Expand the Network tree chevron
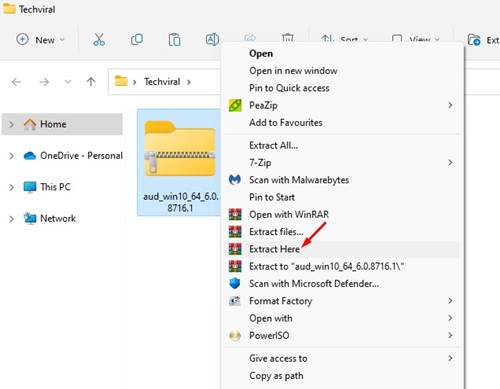Screen dimensions: 500x389 point(11,219)
